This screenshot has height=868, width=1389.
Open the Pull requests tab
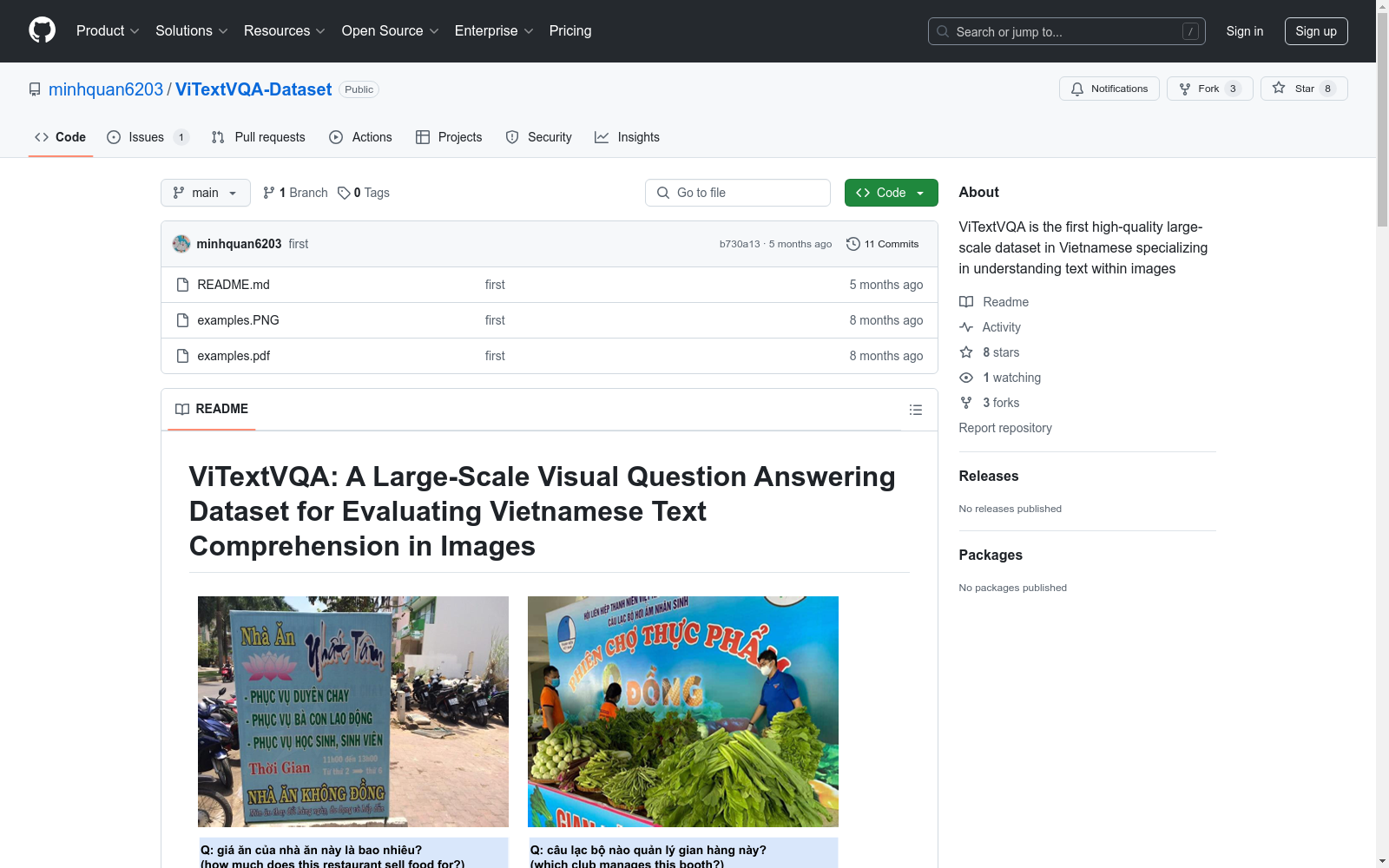[258, 137]
